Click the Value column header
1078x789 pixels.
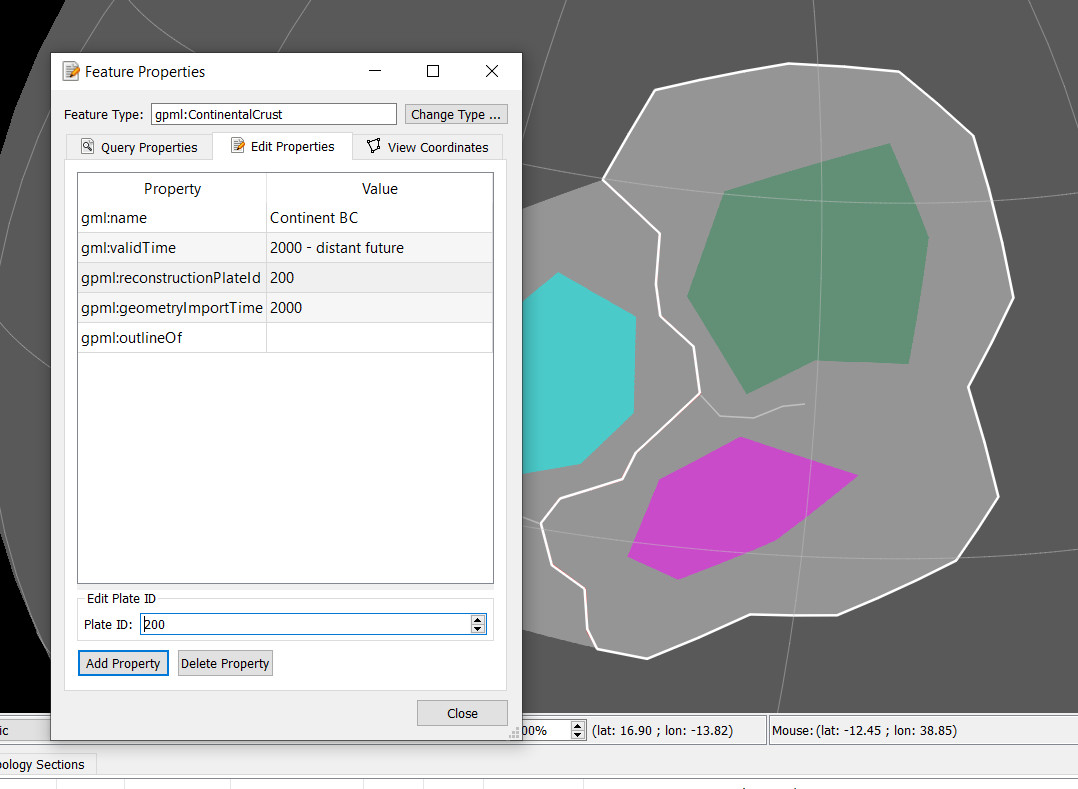380,189
